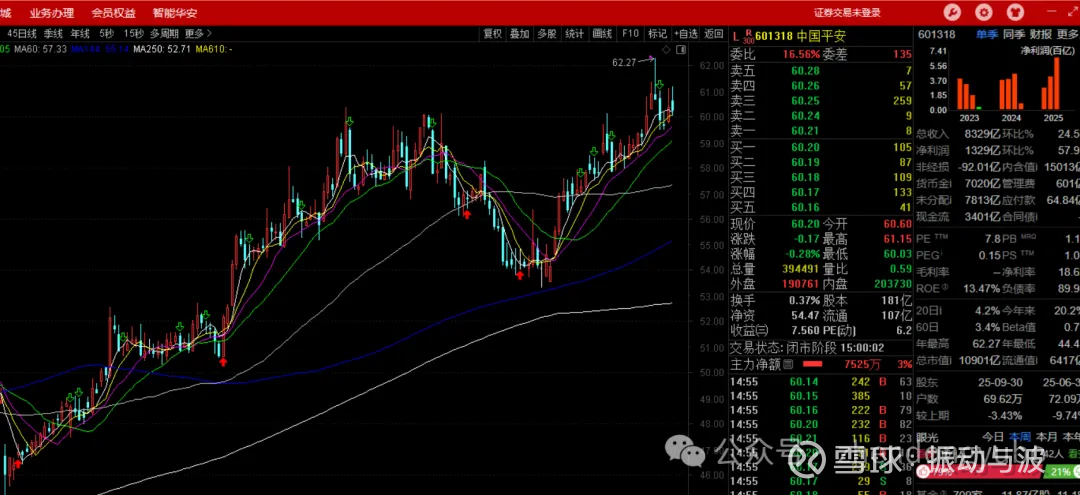
Task: Click the 卖三 price 60.25
Action: pos(805,101)
